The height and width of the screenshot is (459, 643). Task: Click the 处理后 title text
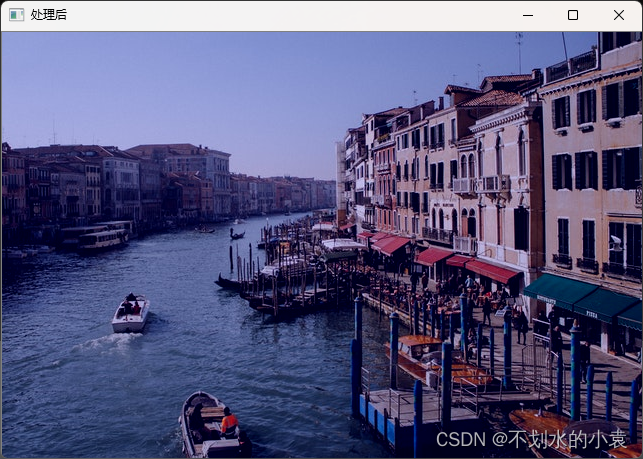[48, 15]
